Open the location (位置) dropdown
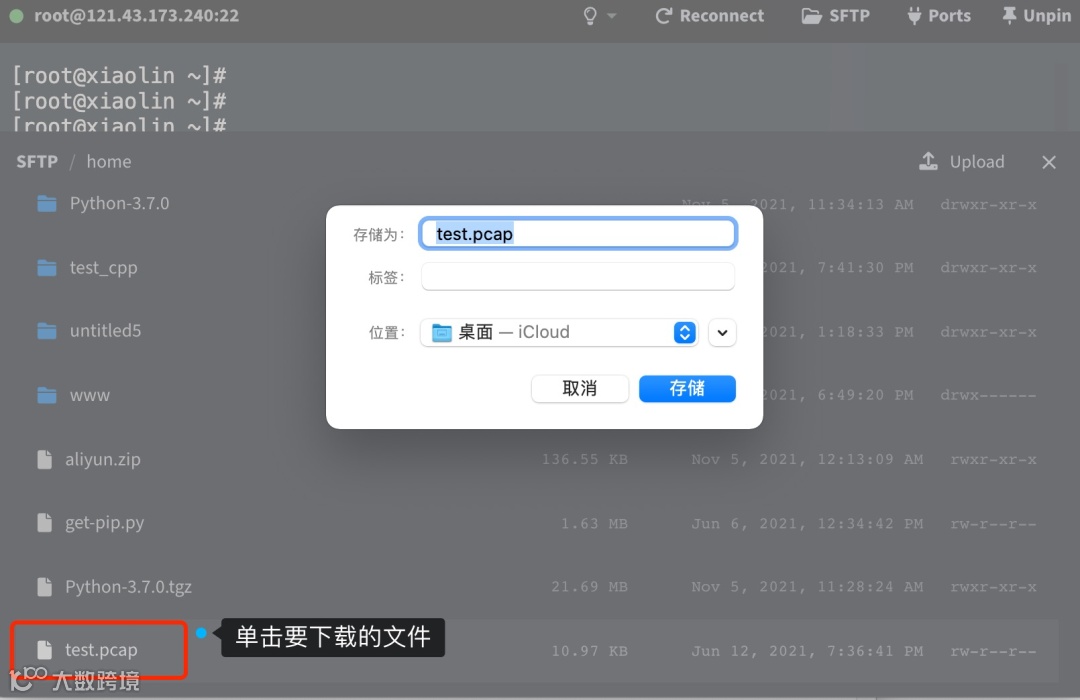 (559, 333)
